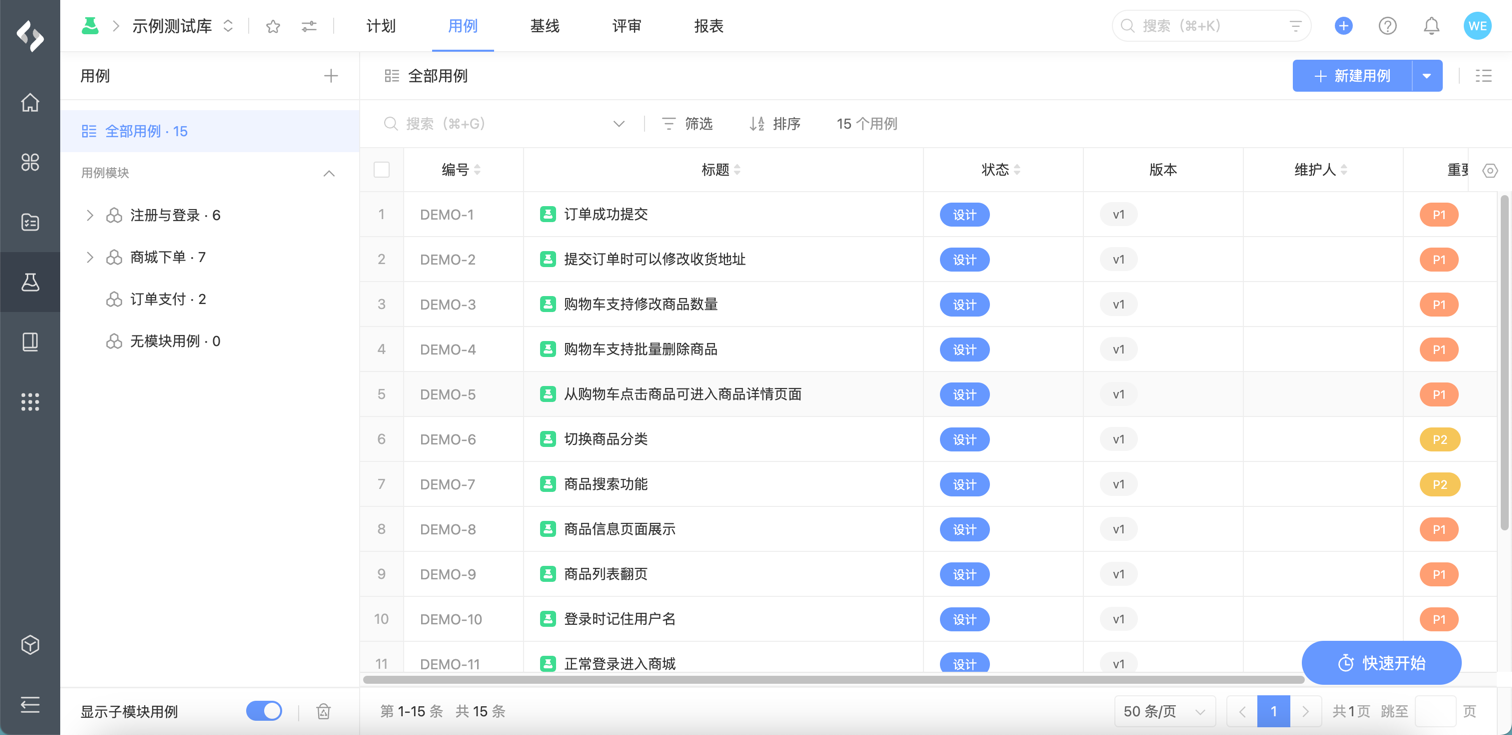Click the P2 priority badge for DEMO-7
Viewport: 1512px width, 735px height.
point(1440,484)
